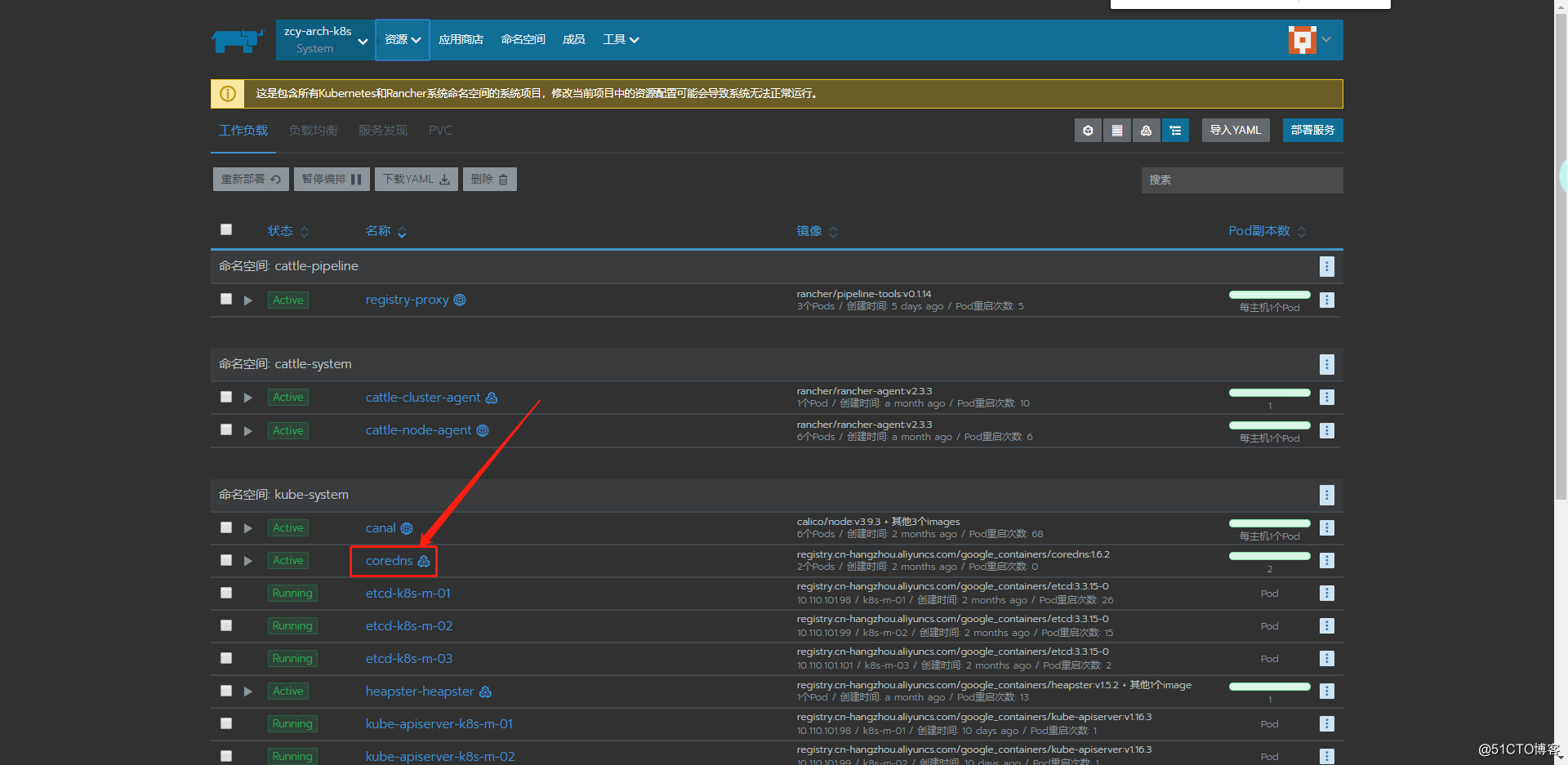Click the 删除 button
Image resolution: width=1568 pixels, height=765 pixels.
tap(490, 180)
